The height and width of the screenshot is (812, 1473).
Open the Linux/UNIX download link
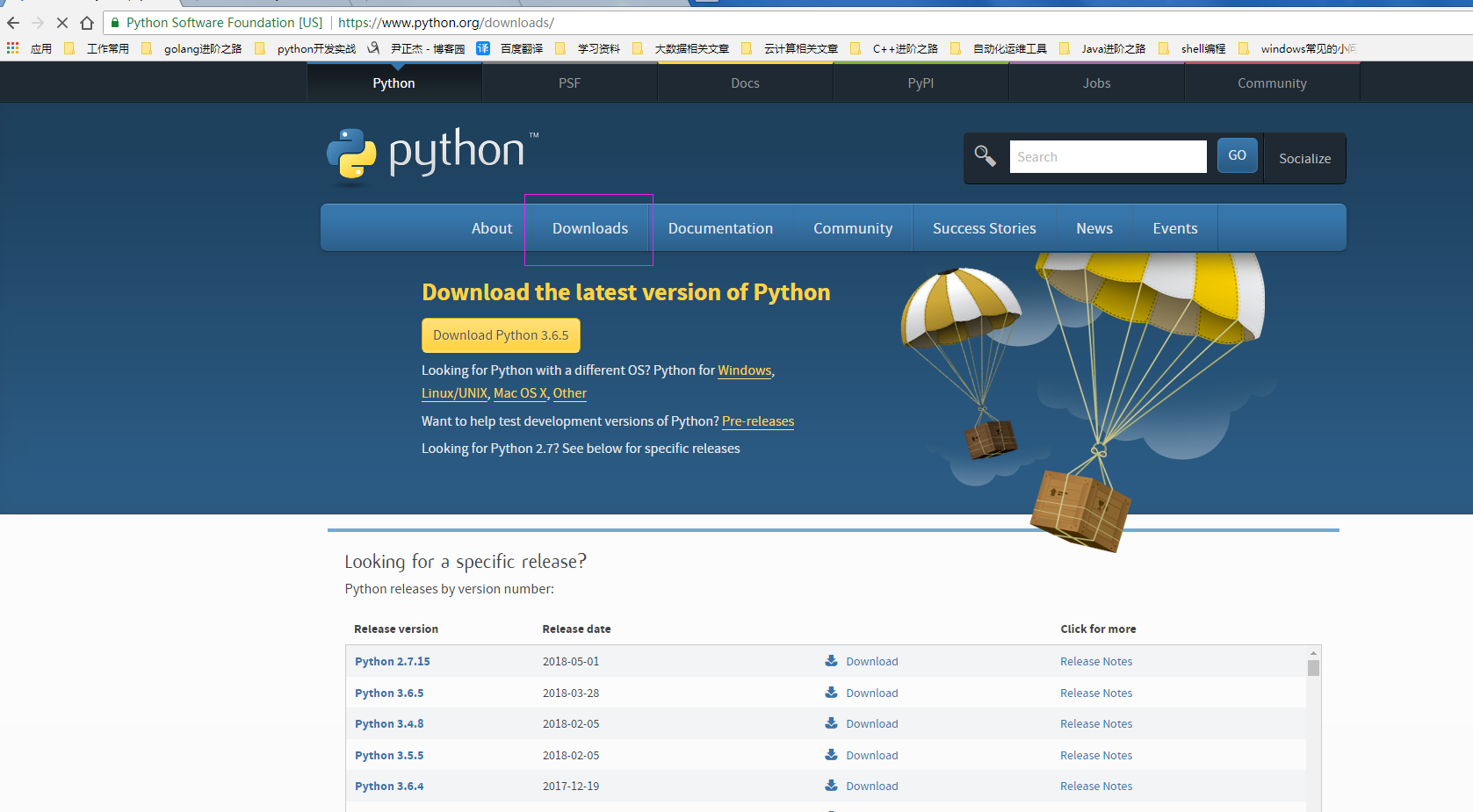point(454,393)
